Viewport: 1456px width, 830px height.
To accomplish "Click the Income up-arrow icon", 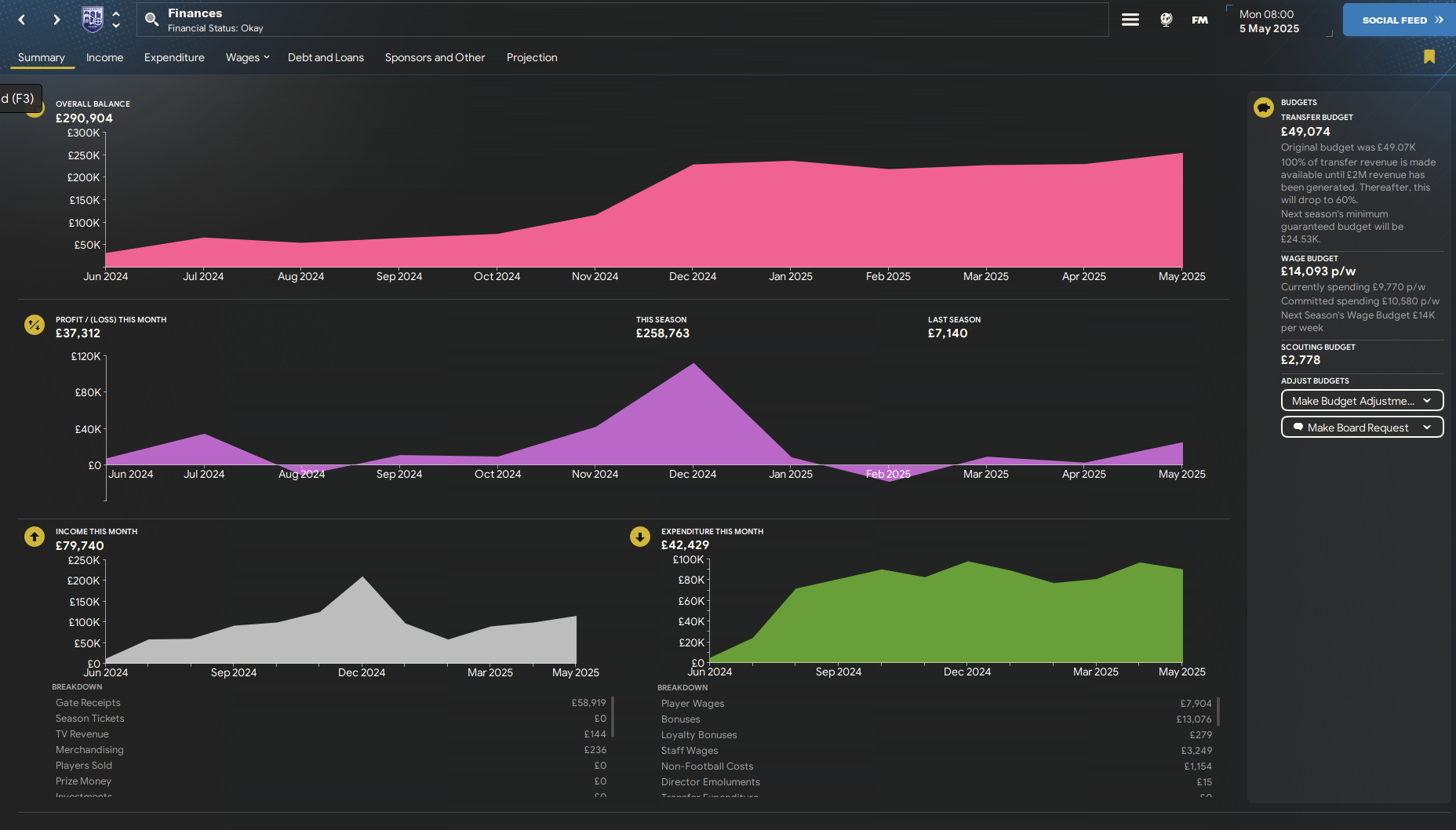I will click(35, 537).
